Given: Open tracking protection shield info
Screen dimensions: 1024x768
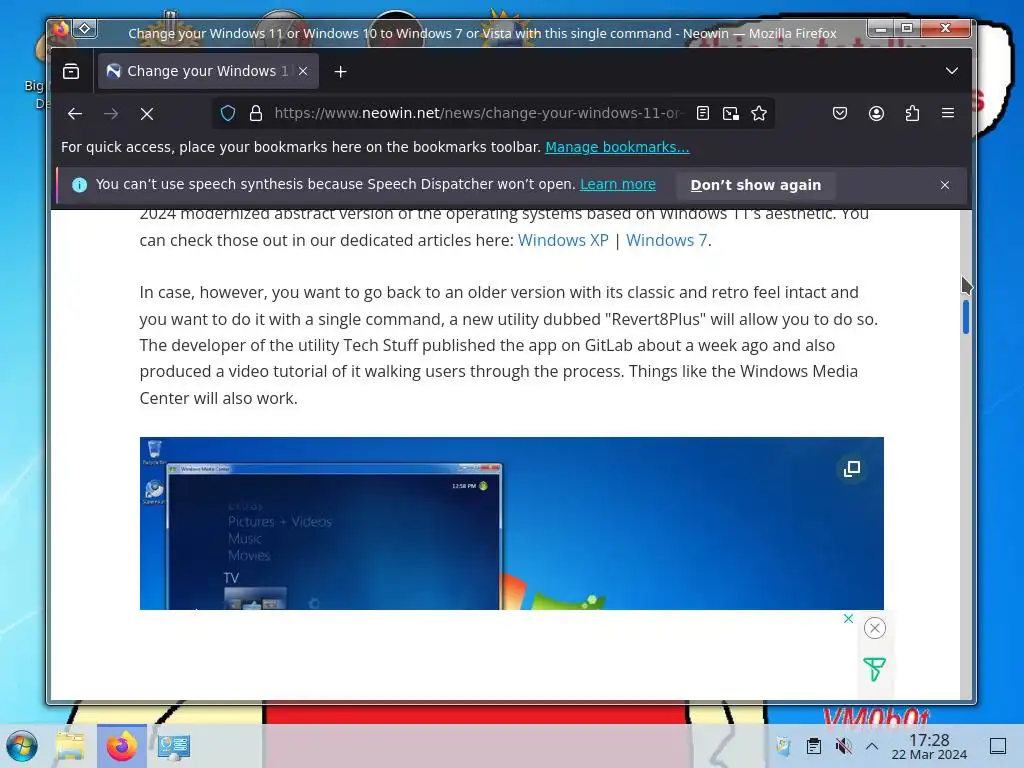Looking at the screenshot, I should pyautogui.click(x=228, y=113).
